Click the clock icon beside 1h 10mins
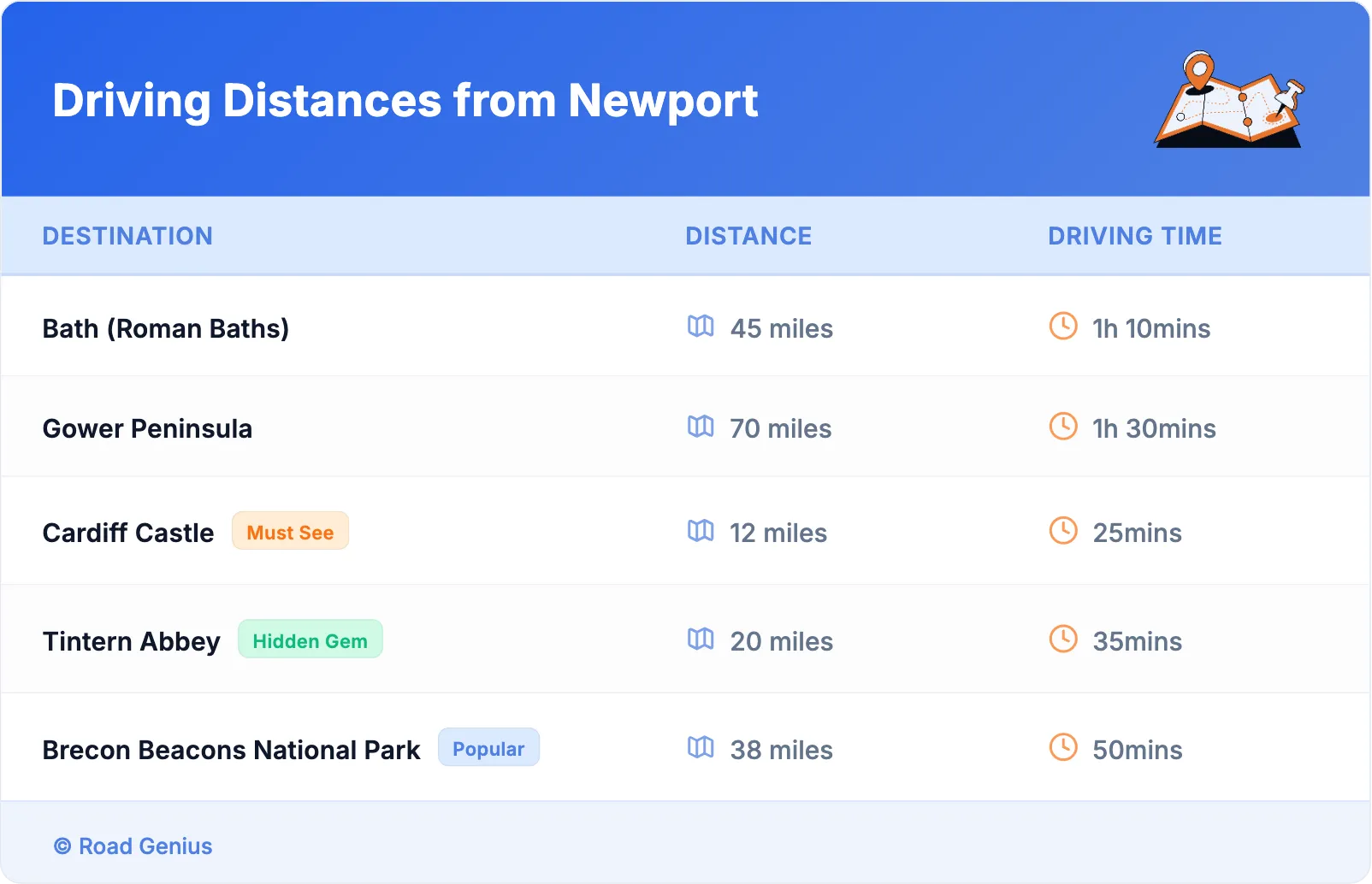Image resolution: width=1372 pixels, height=884 pixels. (1063, 326)
